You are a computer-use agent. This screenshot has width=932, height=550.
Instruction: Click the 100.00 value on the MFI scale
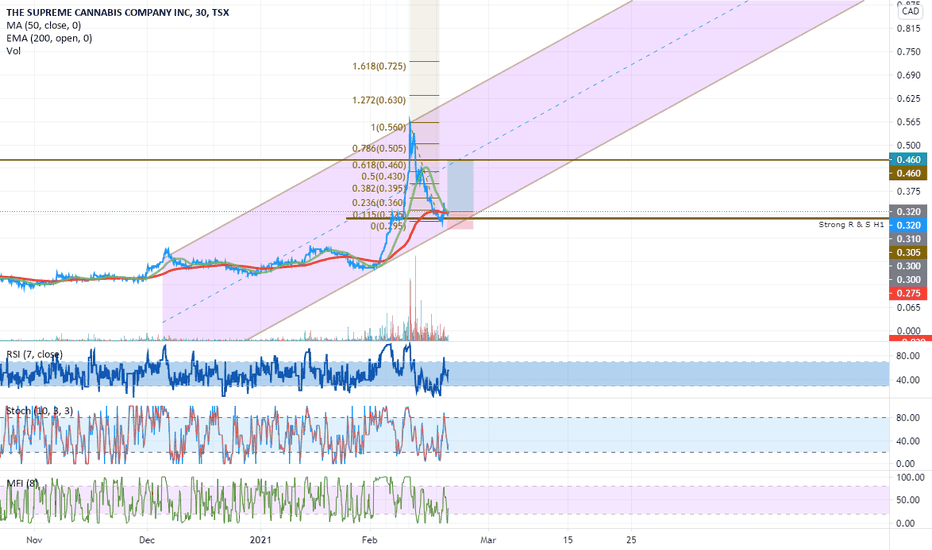tap(910, 477)
